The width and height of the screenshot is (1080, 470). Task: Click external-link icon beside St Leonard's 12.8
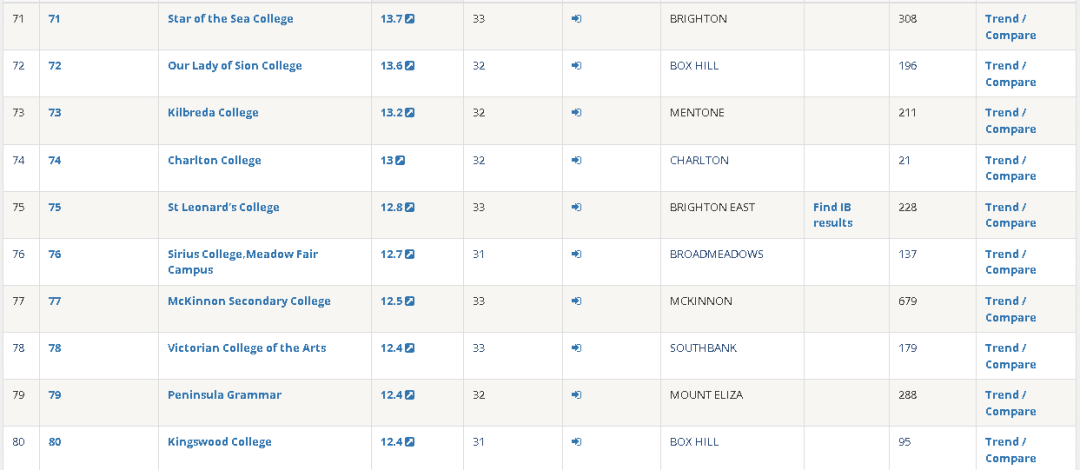tap(410, 207)
